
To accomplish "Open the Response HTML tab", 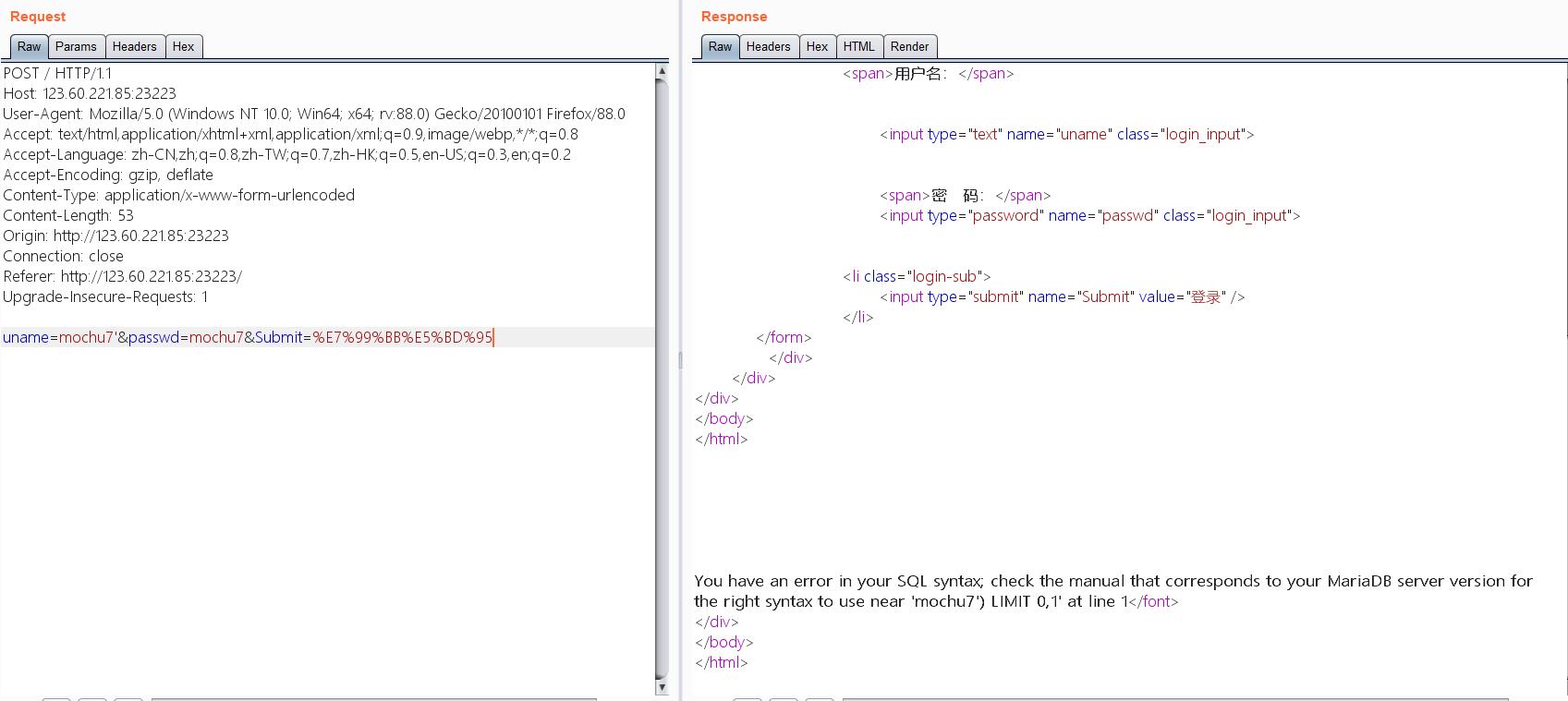I will 859,46.
